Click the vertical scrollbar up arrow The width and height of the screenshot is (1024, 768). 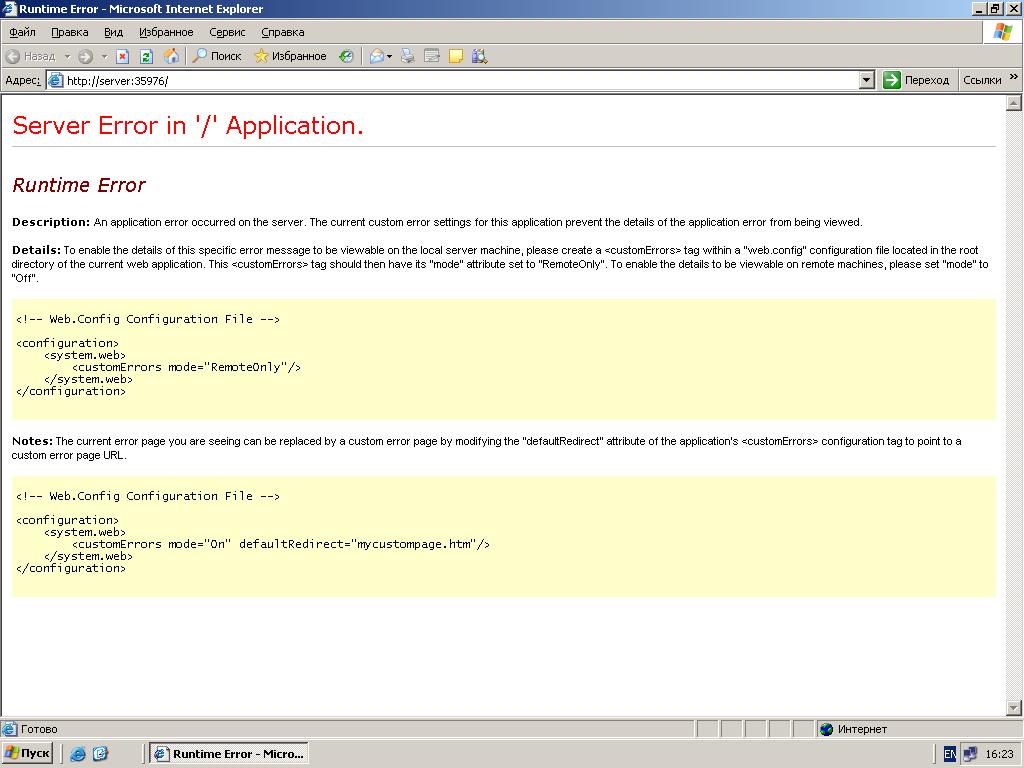click(1014, 103)
